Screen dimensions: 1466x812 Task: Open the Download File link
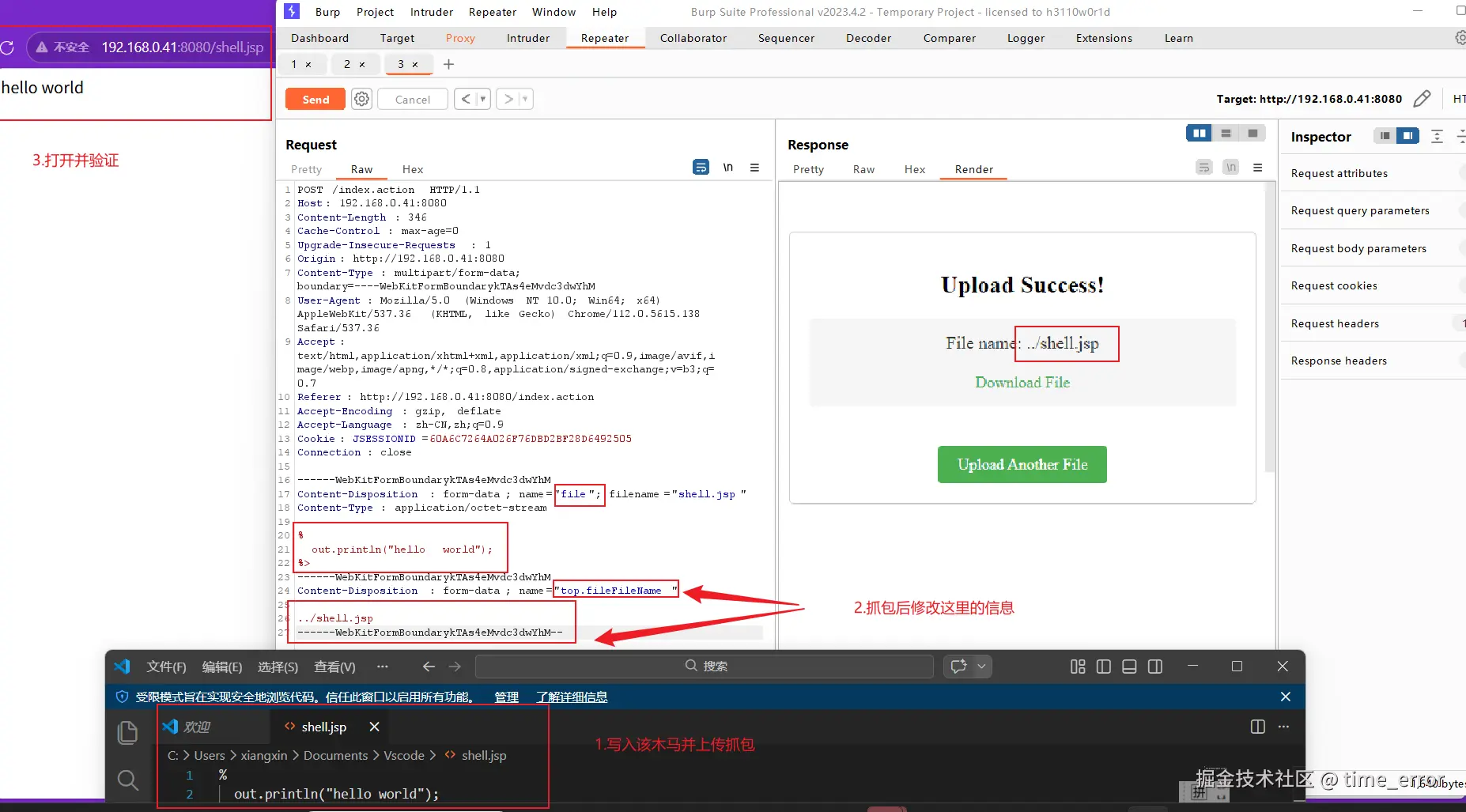tap(1022, 382)
